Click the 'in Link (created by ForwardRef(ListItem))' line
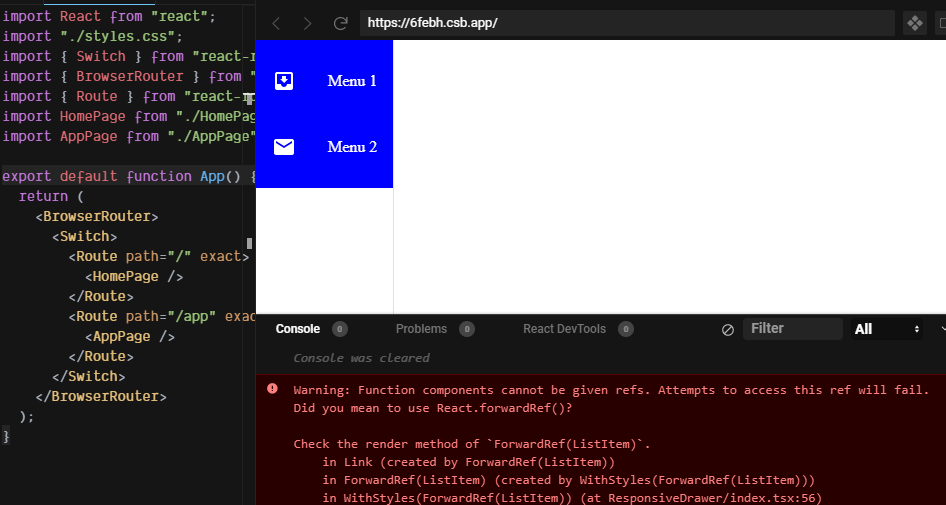The width and height of the screenshot is (946, 505). point(468,462)
